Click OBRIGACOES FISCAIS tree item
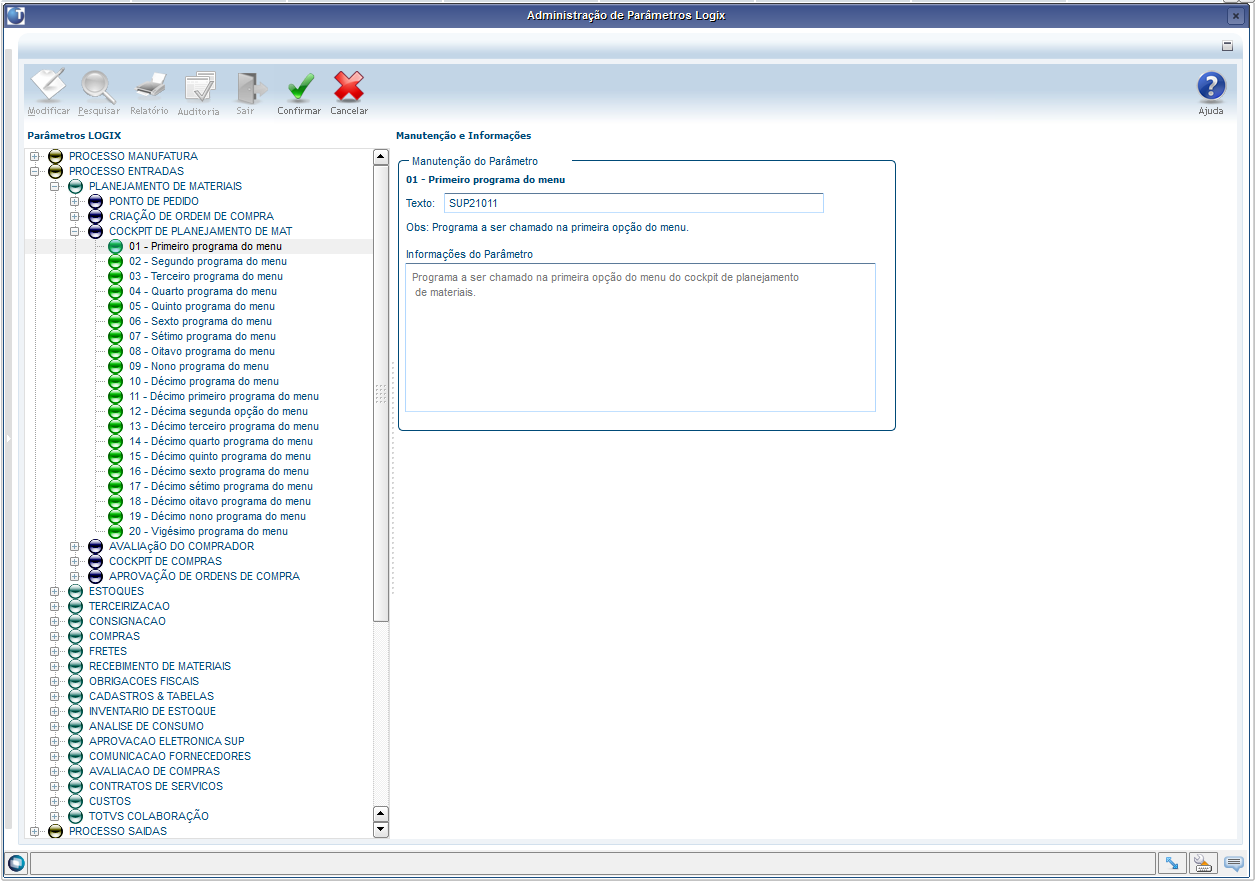Image resolution: width=1256 pixels, height=884 pixels. pyautogui.click(x=143, y=682)
